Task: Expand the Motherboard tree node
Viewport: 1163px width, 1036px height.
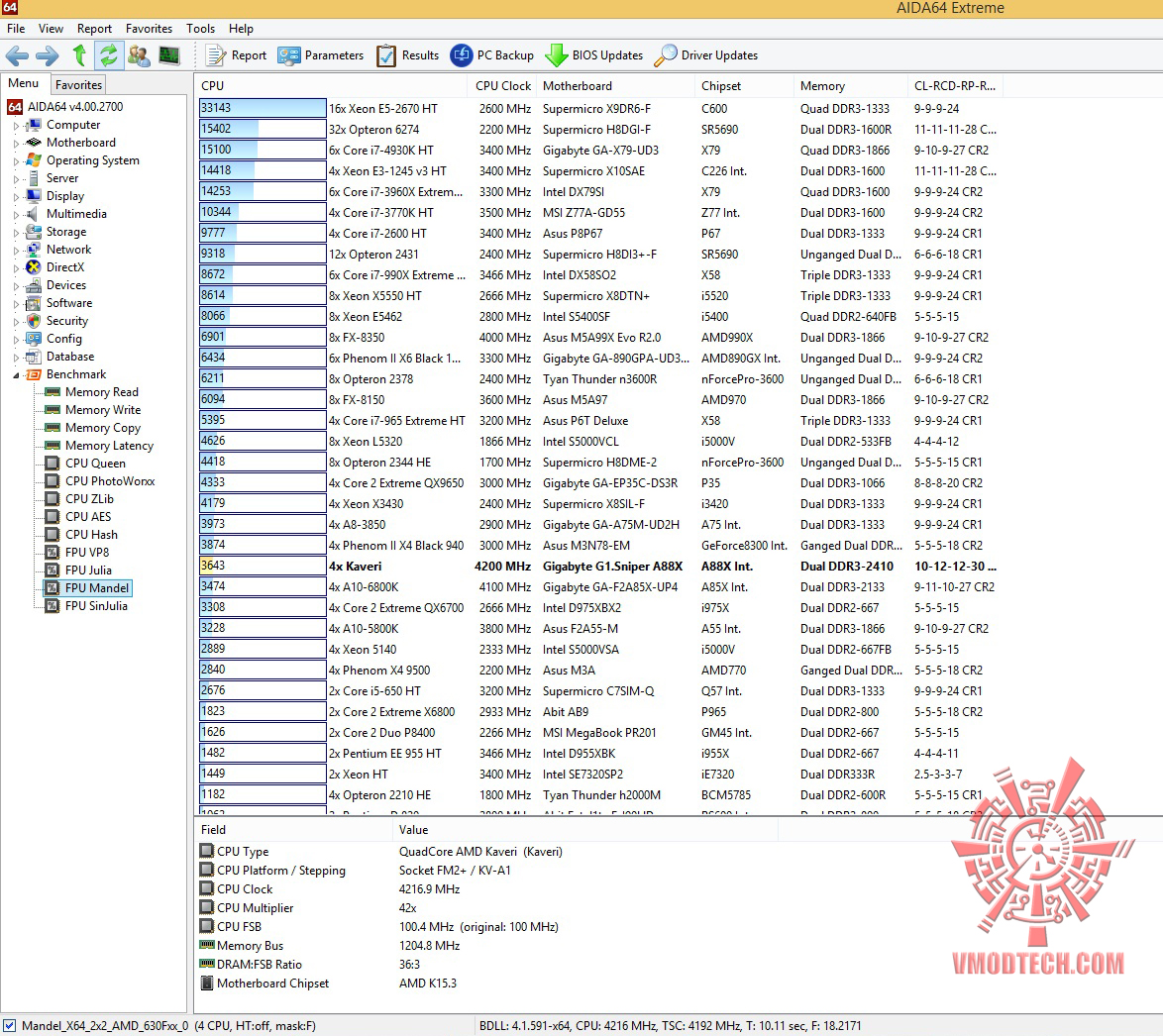Action: click(x=16, y=144)
